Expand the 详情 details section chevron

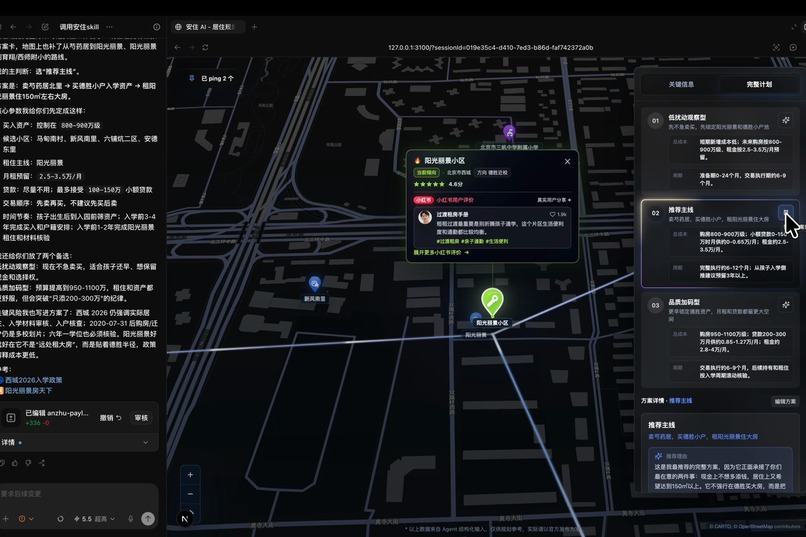(145, 442)
